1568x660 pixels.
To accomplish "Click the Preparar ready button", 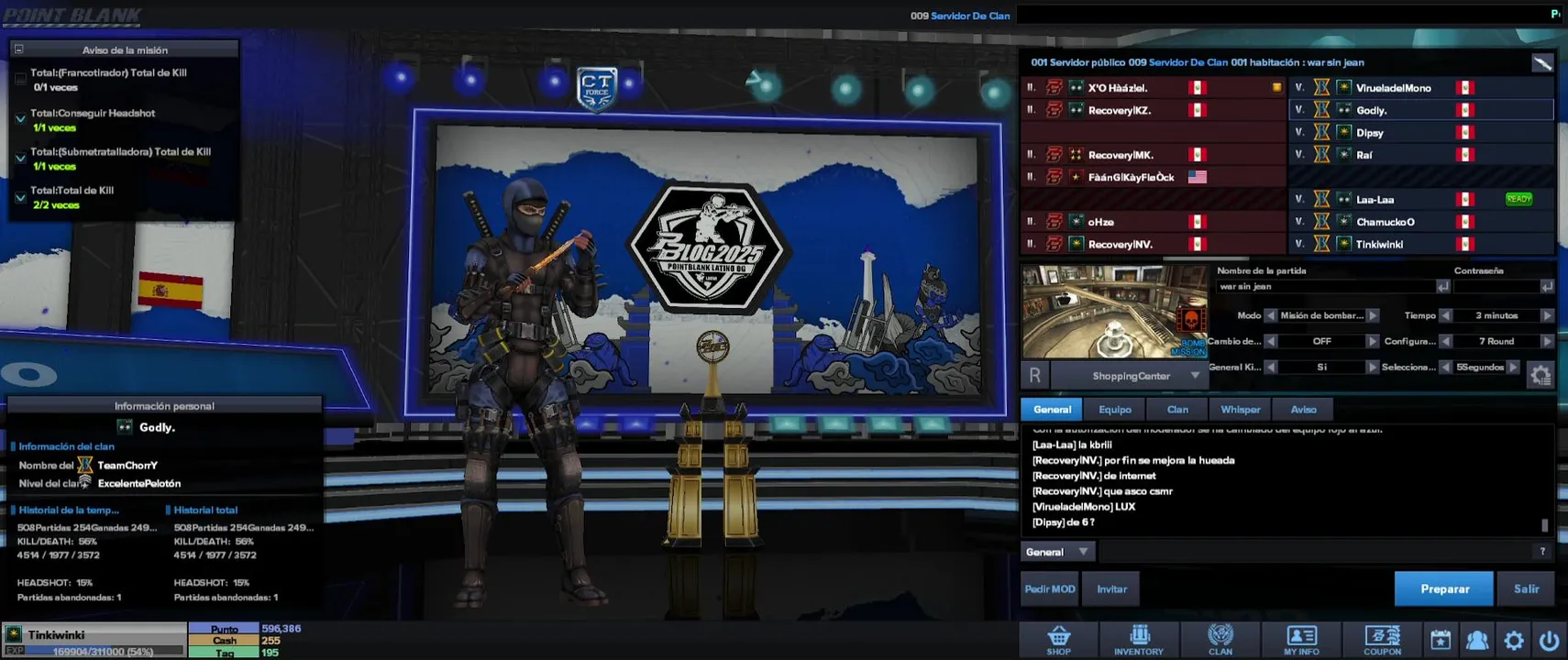I will (x=1444, y=588).
